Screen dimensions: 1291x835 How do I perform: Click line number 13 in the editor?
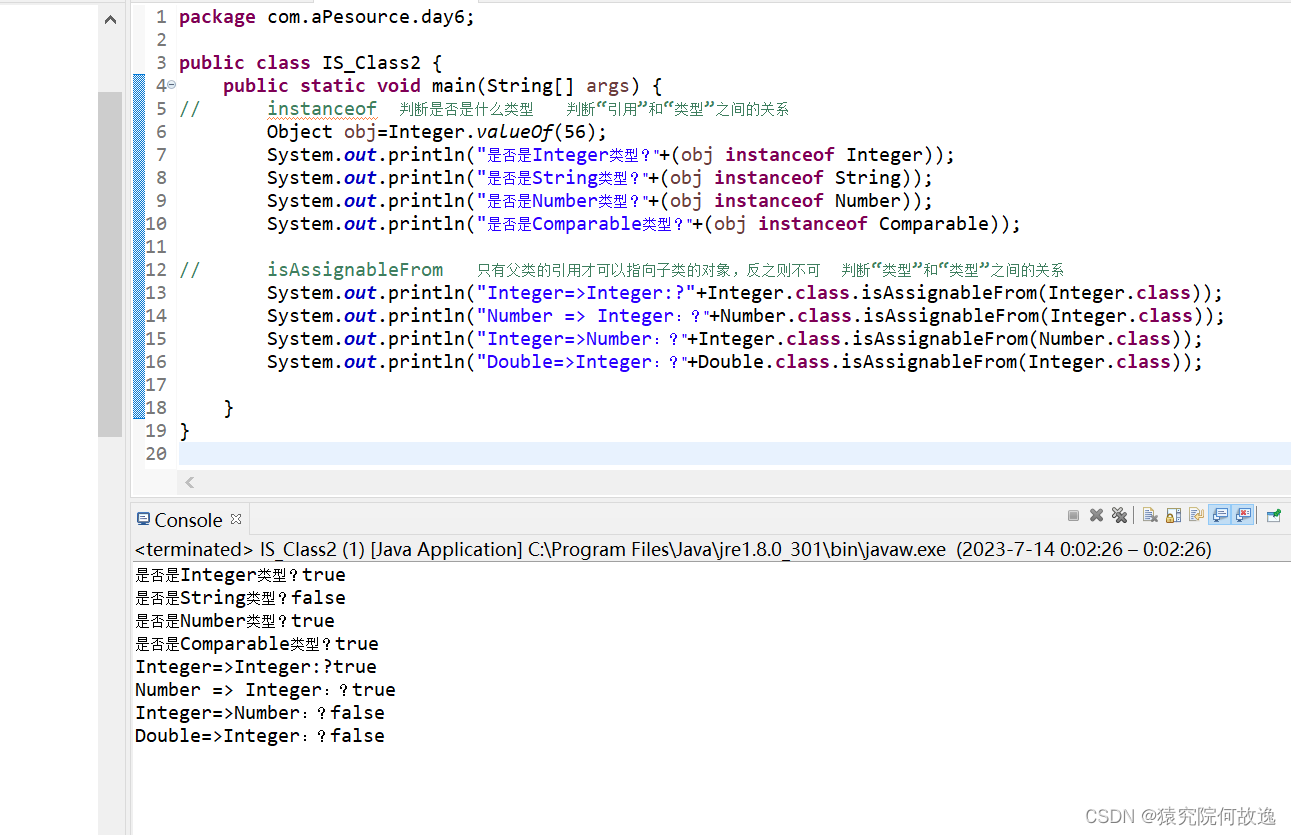[155, 292]
